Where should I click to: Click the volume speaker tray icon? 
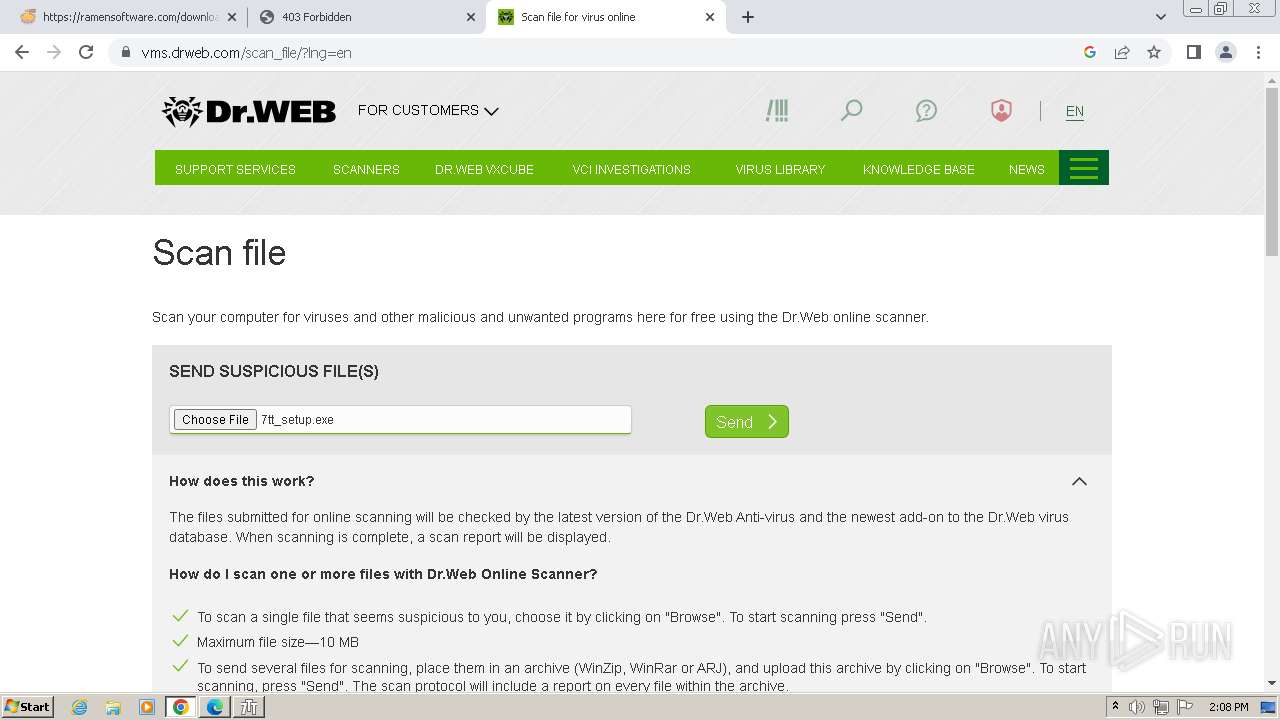(x=1137, y=707)
